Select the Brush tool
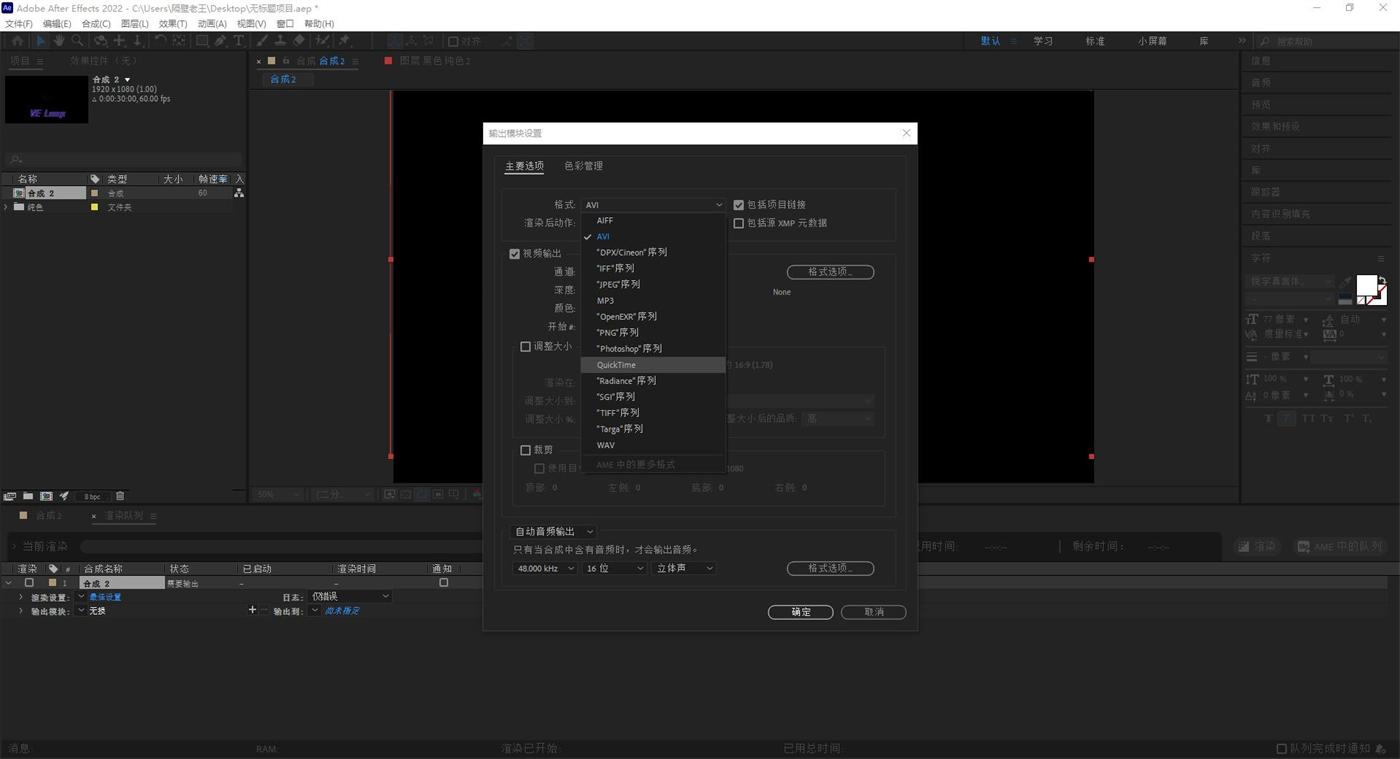 [262, 41]
